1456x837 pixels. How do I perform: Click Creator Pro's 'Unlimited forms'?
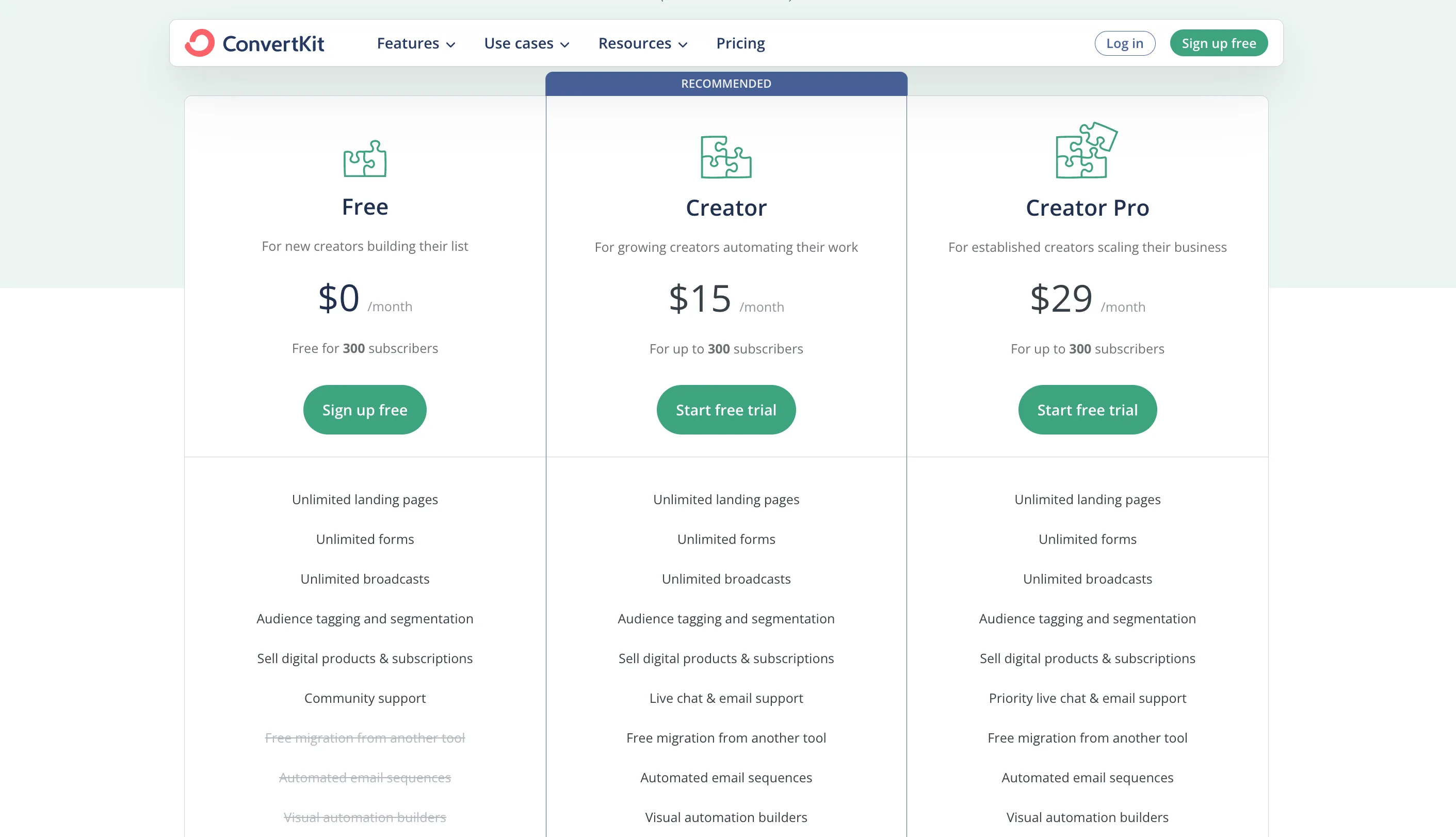point(1087,539)
